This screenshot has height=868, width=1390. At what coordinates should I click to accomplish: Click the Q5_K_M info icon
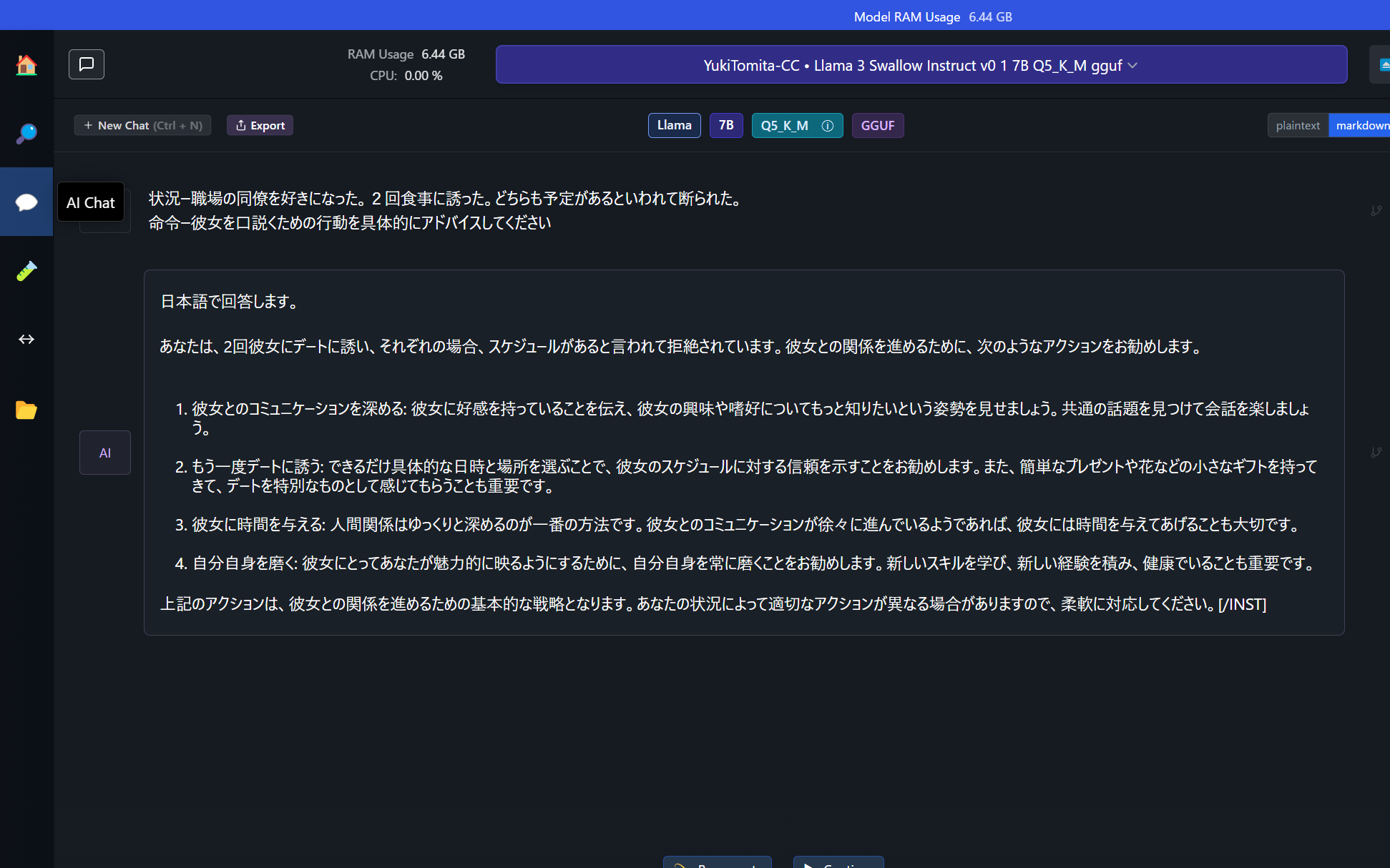tap(828, 126)
